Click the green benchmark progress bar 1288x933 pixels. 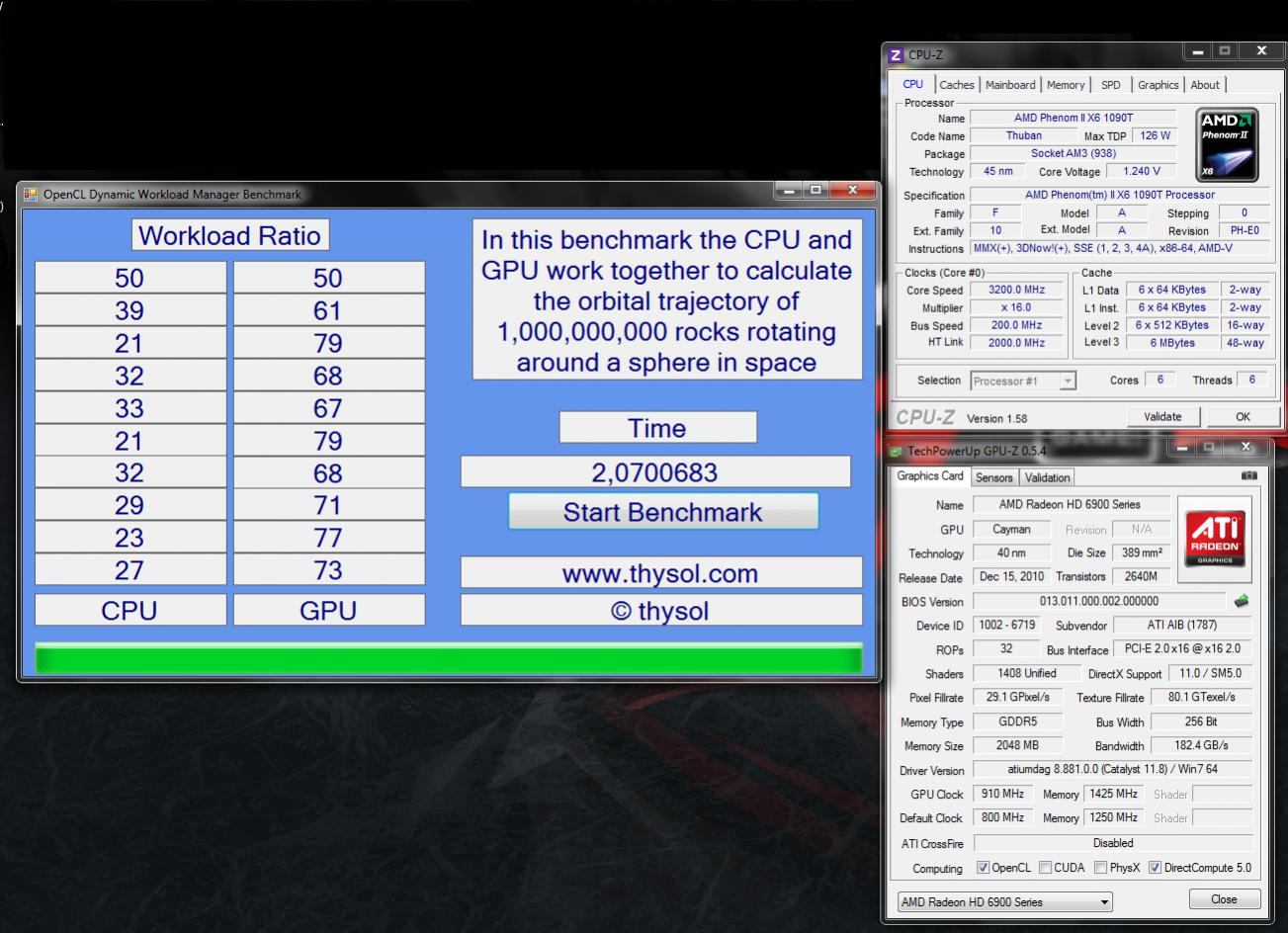coord(449,658)
